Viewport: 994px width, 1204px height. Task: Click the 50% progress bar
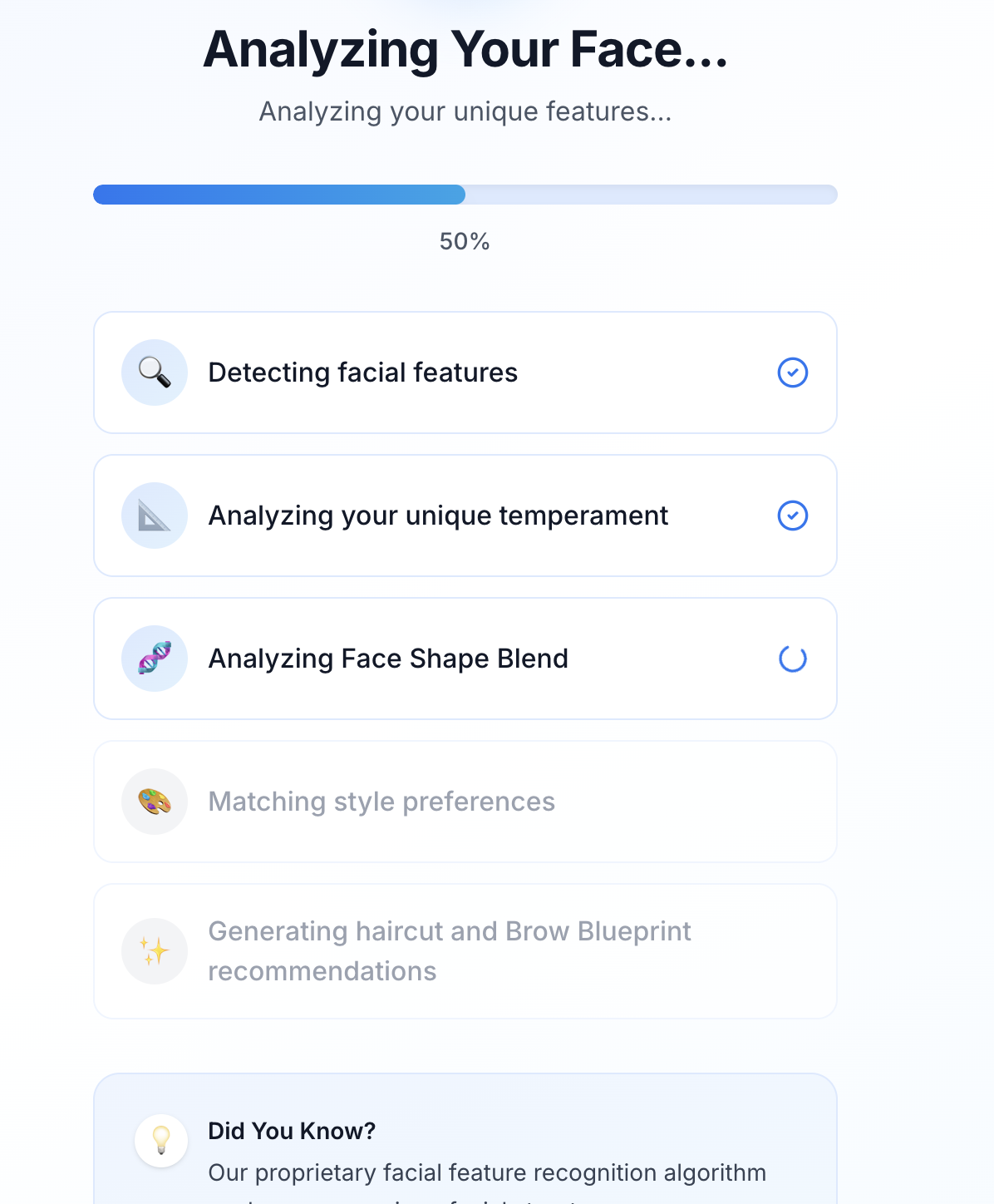[x=465, y=194]
